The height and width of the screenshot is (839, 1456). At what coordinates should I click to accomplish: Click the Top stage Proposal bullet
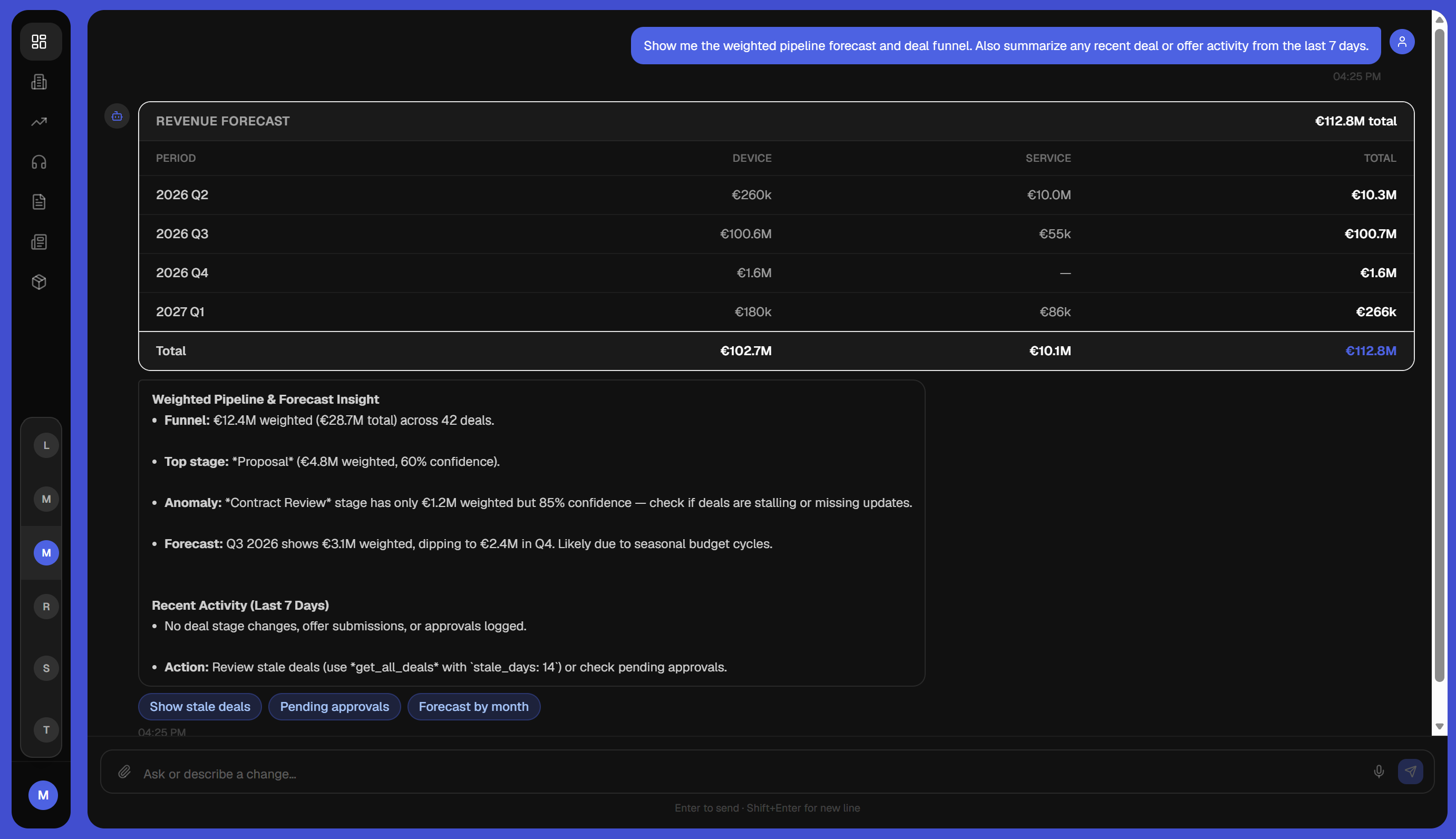(x=332, y=462)
